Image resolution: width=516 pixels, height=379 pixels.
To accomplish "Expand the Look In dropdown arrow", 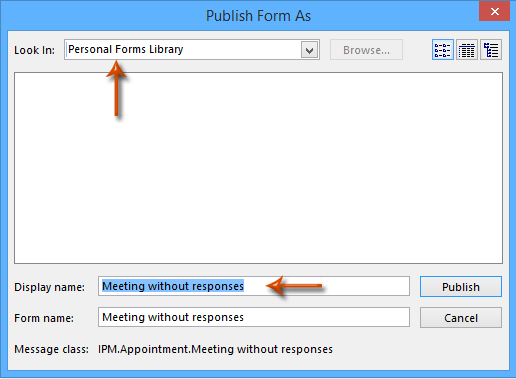I will (x=309, y=50).
